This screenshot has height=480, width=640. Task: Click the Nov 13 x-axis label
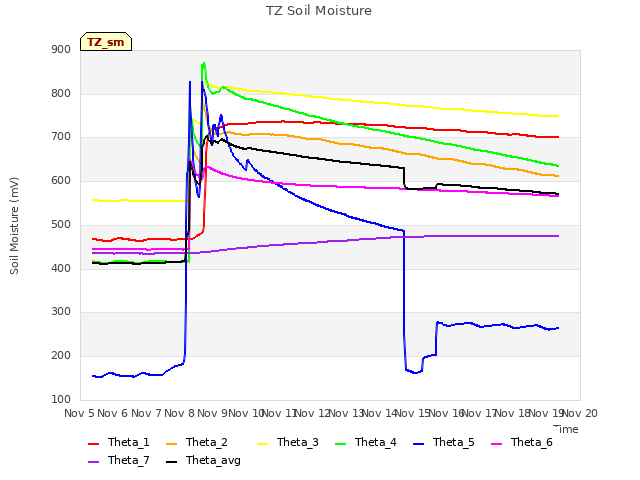click(346, 413)
